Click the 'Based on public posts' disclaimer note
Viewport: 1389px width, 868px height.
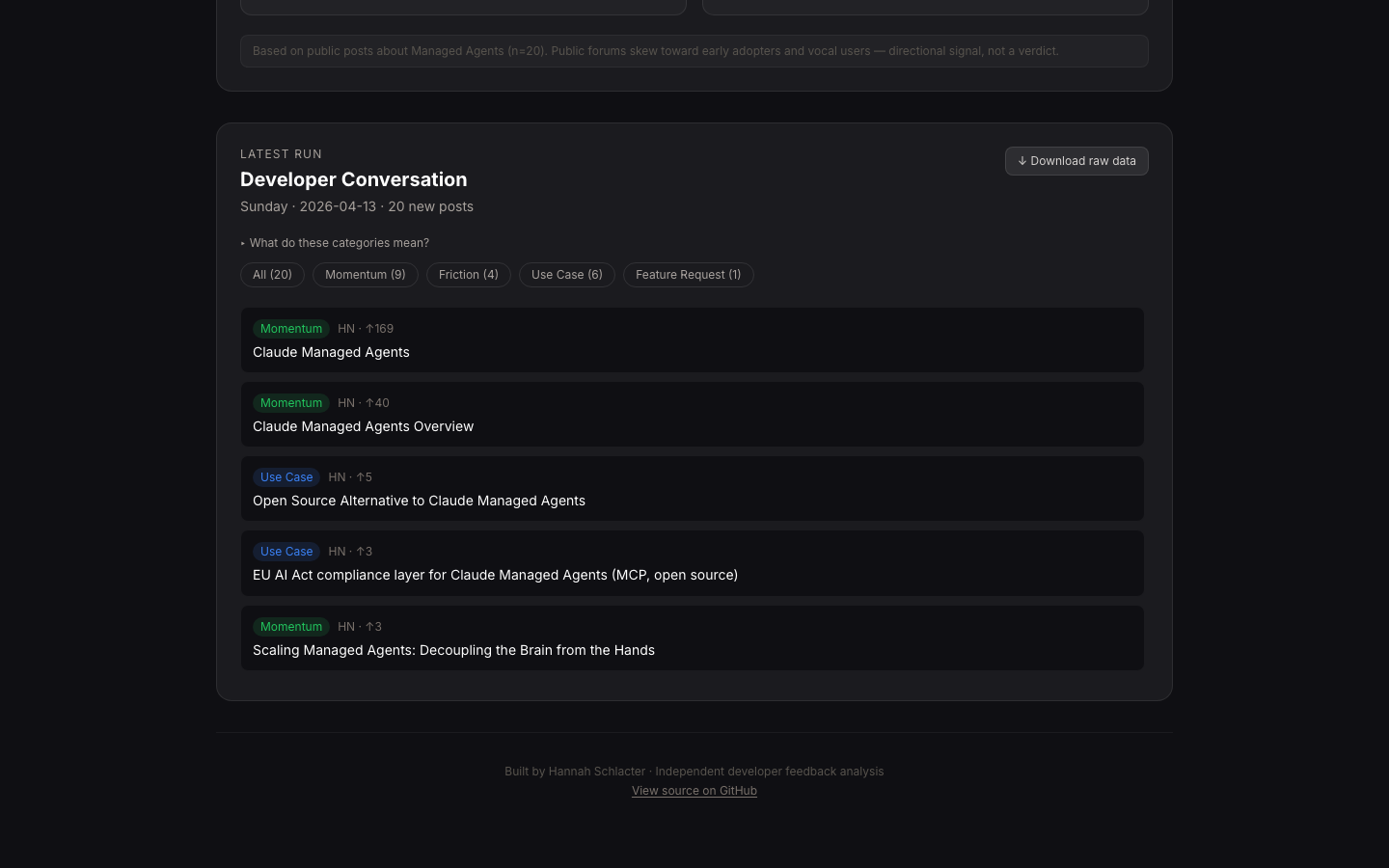[694, 51]
